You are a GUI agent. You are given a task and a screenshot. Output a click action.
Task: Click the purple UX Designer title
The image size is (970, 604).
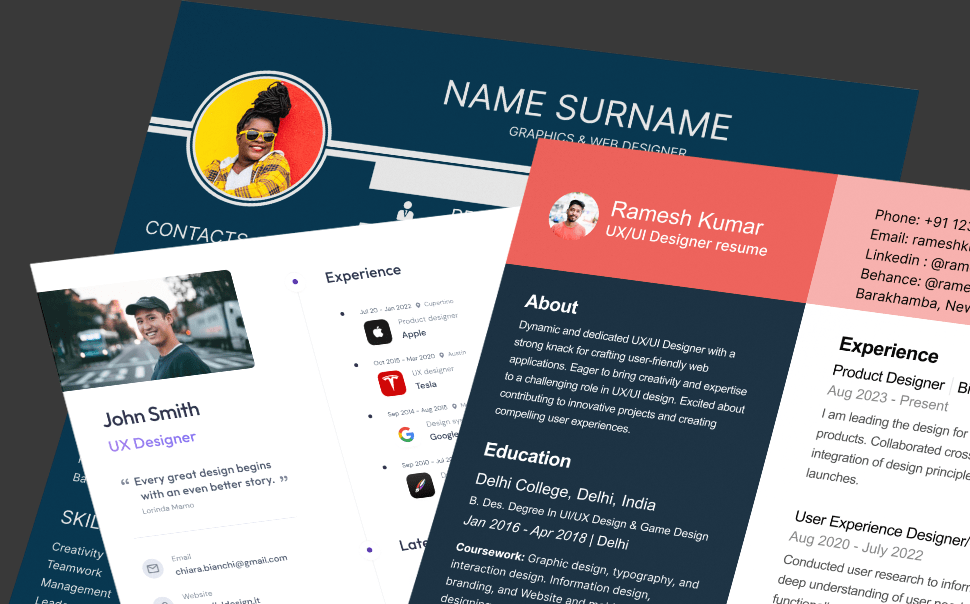click(x=152, y=440)
